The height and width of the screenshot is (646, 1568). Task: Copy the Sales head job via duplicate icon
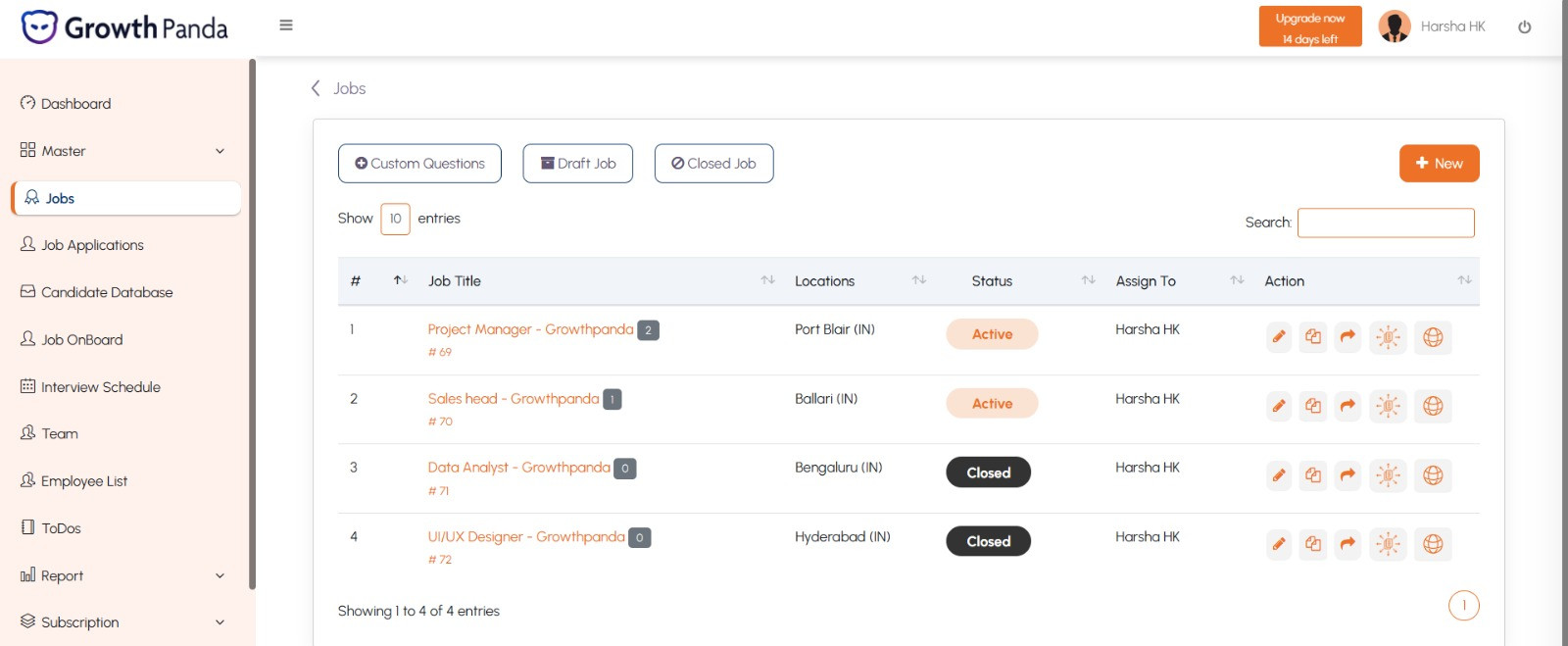[x=1313, y=406]
